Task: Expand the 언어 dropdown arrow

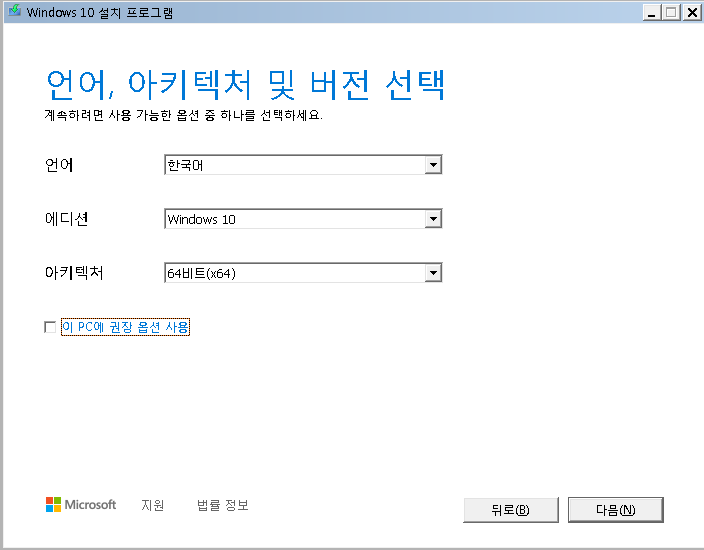Action: 433,165
